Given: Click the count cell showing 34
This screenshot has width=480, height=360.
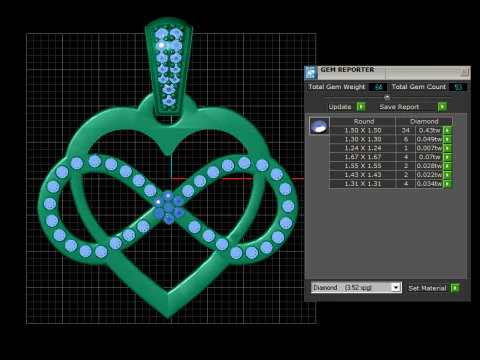Looking at the screenshot, I should coord(406,130).
